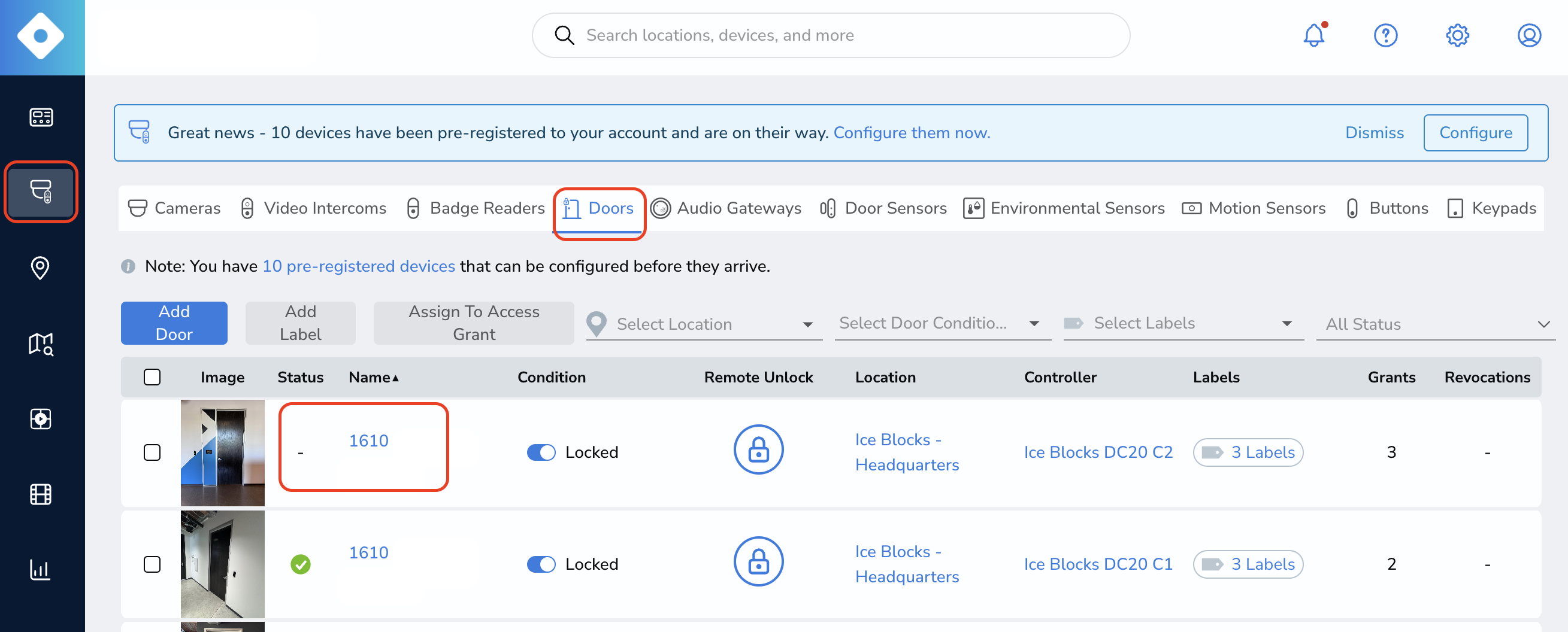Viewport: 1568px width, 632px height.
Task: Click the search locations and devices field
Action: (x=831, y=35)
